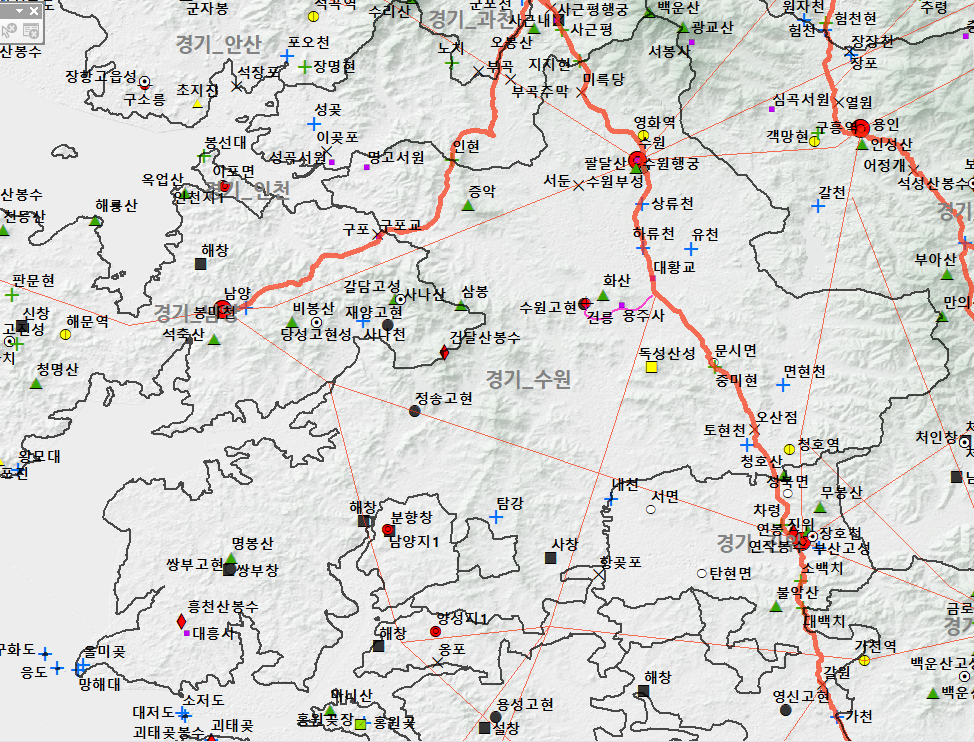Screen dimensions: 974x742
Task: Click the cursor-with-cross icon in floating toolbar
Action: point(9,29)
